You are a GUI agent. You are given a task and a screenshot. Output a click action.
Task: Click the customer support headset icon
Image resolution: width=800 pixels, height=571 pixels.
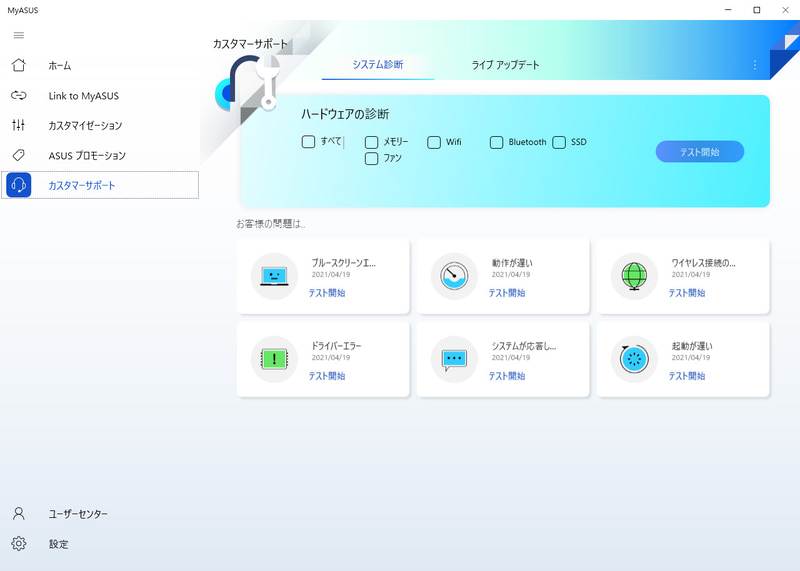(x=19, y=185)
